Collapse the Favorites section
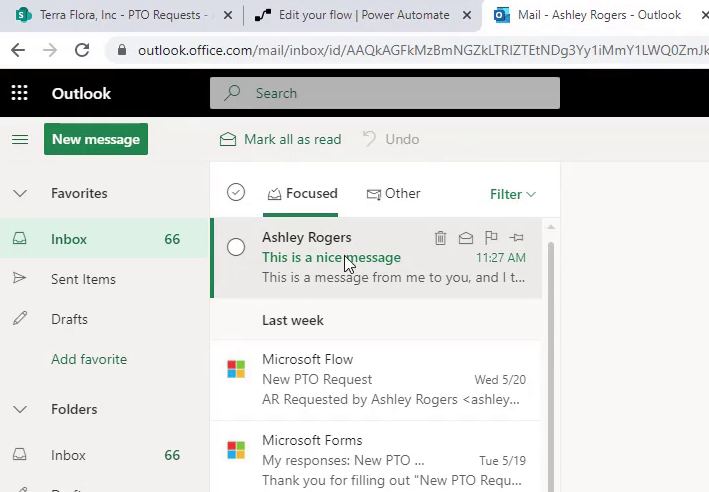Viewport: 709px width, 492px height. tap(20, 194)
